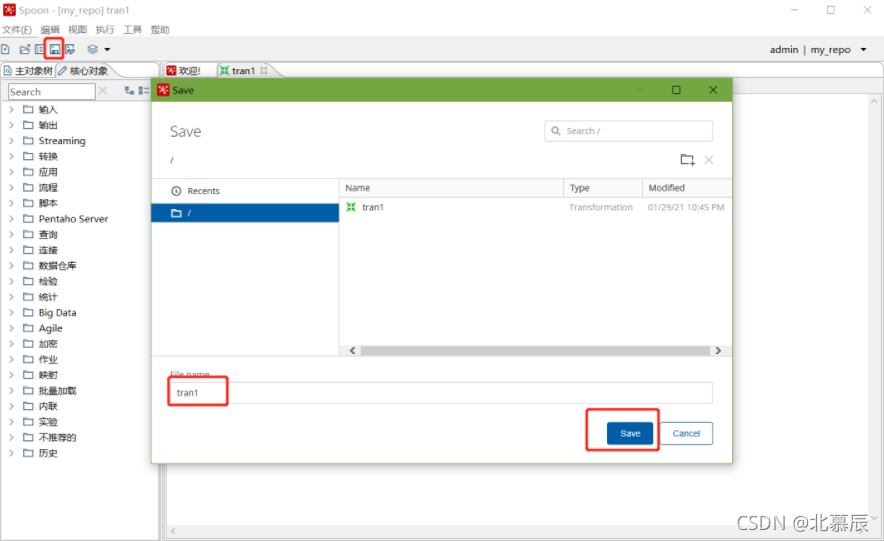Expand the 批量加载 folder
The image size is (884, 541).
pos(11,391)
